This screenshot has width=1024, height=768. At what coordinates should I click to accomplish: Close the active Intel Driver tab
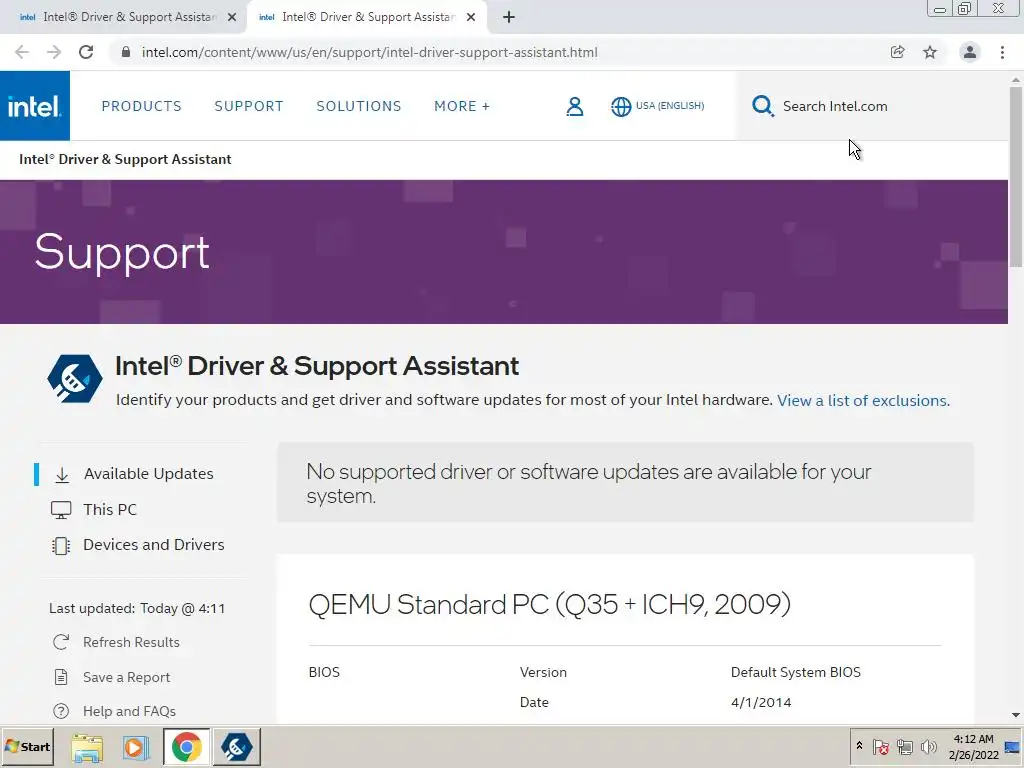471,17
